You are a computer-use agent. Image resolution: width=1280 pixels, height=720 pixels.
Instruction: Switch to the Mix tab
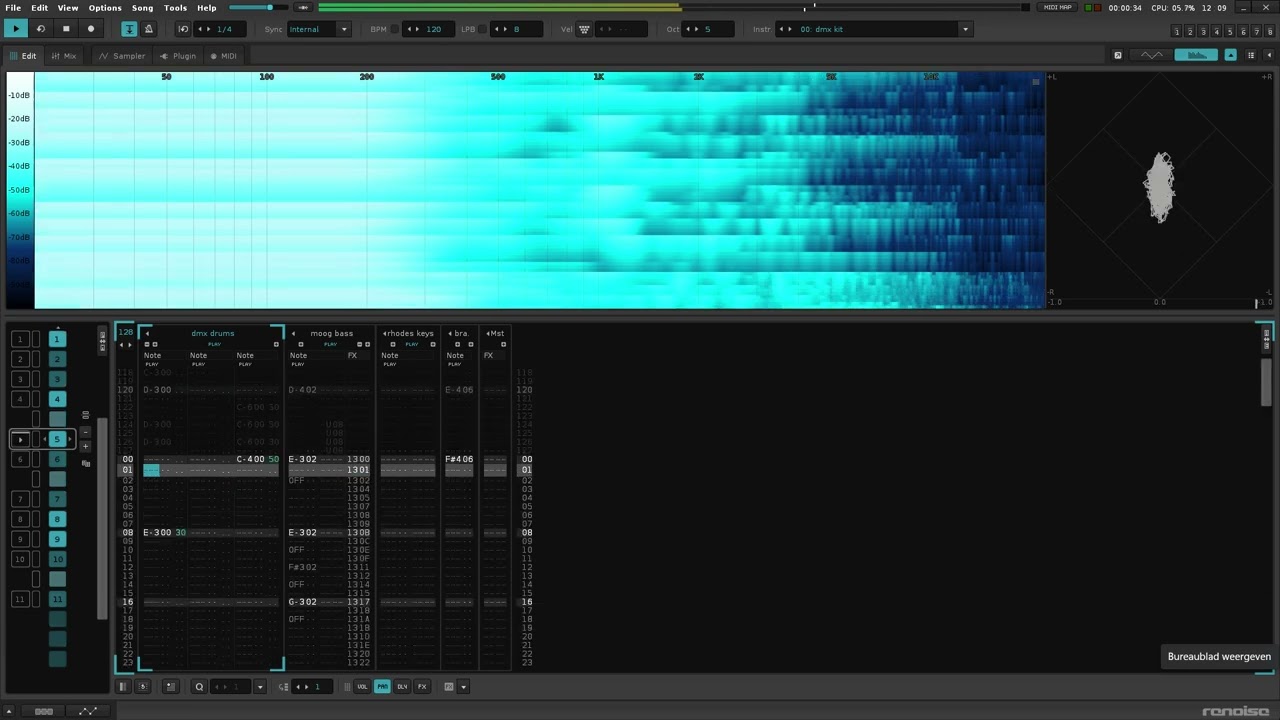(x=63, y=56)
